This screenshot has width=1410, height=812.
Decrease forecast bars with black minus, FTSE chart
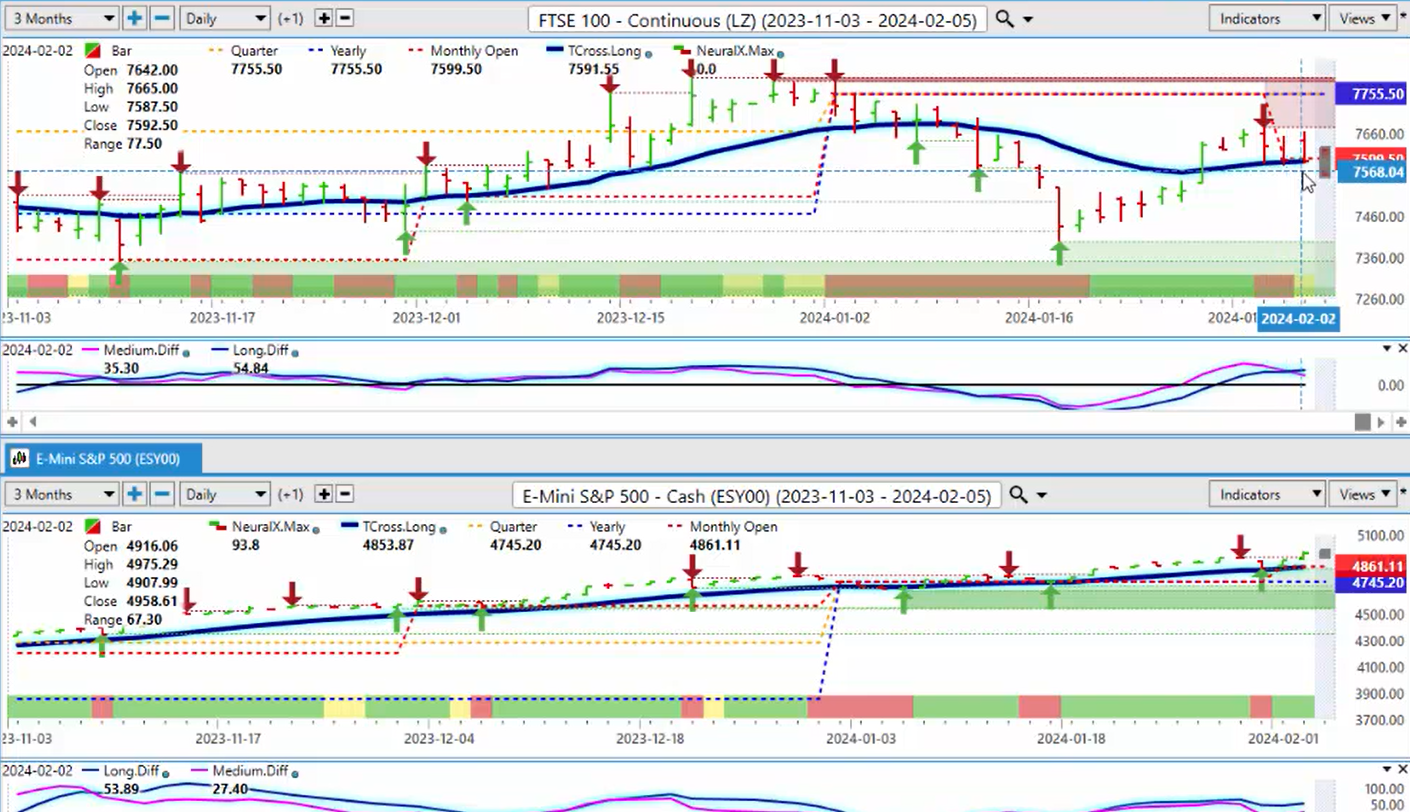pos(345,18)
